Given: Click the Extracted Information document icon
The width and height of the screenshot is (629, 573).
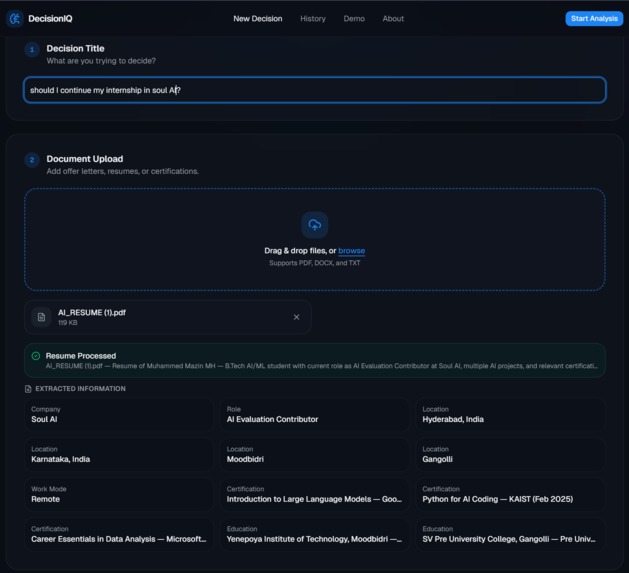Looking at the screenshot, I should coord(28,389).
